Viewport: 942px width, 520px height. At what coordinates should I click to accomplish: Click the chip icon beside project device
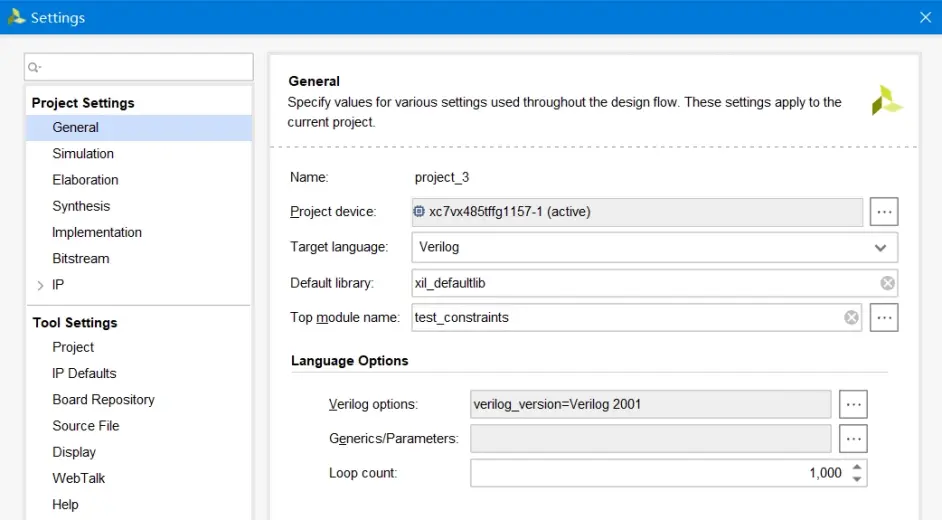(x=419, y=211)
